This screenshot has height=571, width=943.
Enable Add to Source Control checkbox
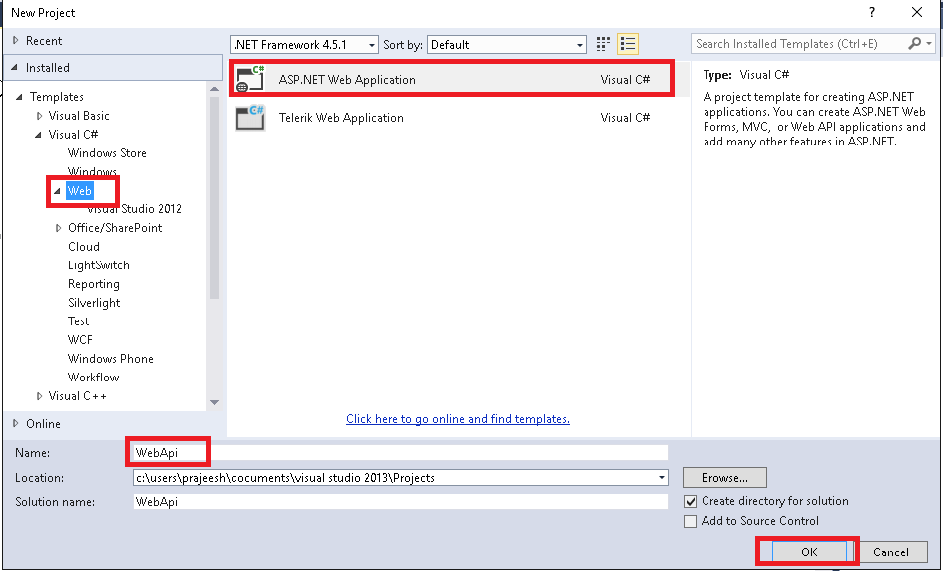click(x=690, y=521)
